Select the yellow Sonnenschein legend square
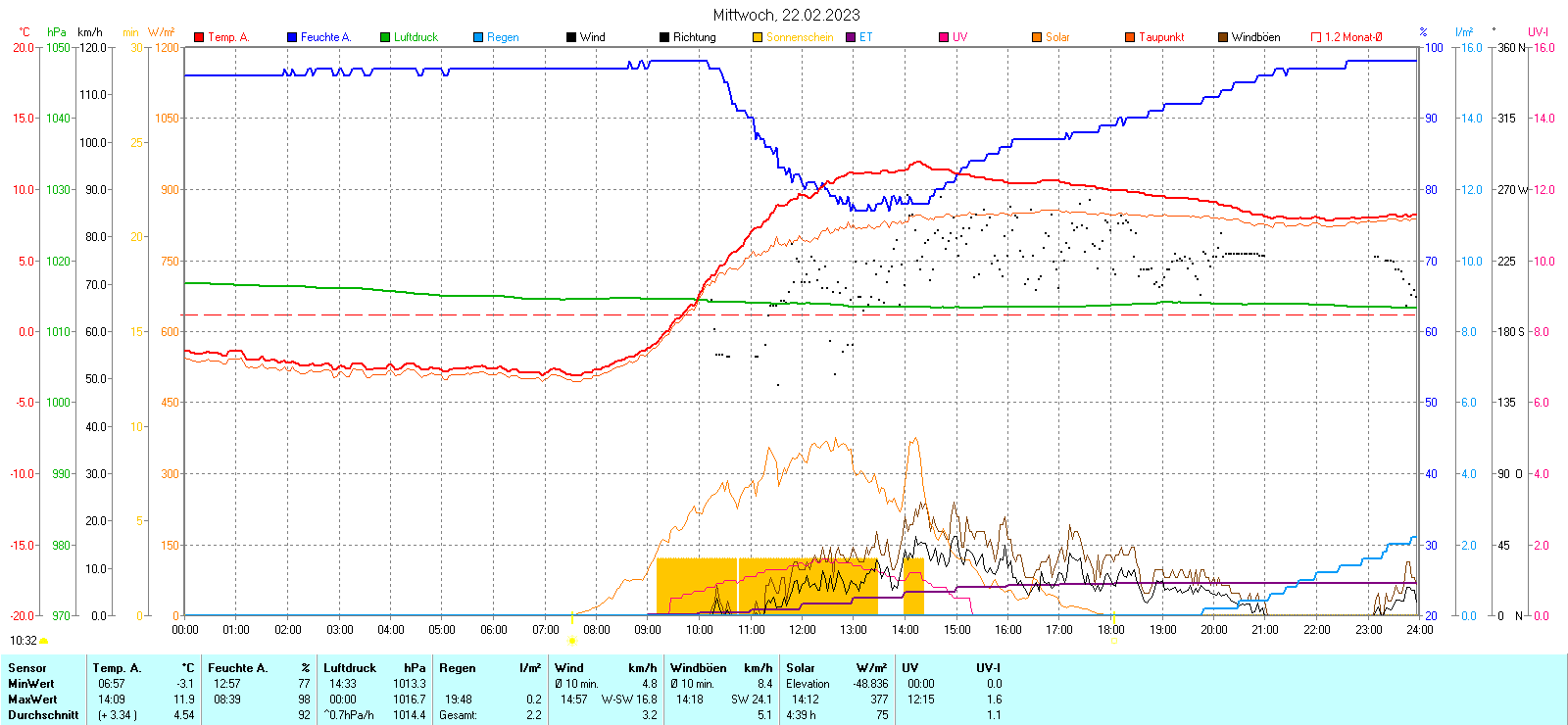The image size is (1568, 725). [758, 37]
